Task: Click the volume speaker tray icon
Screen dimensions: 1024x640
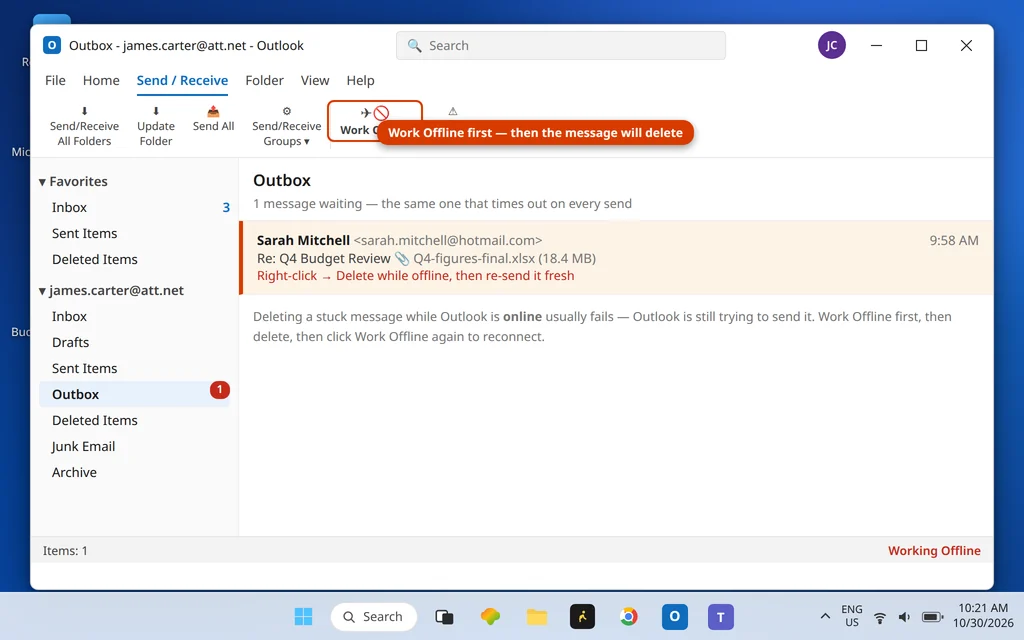Action: tap(904, 617)
